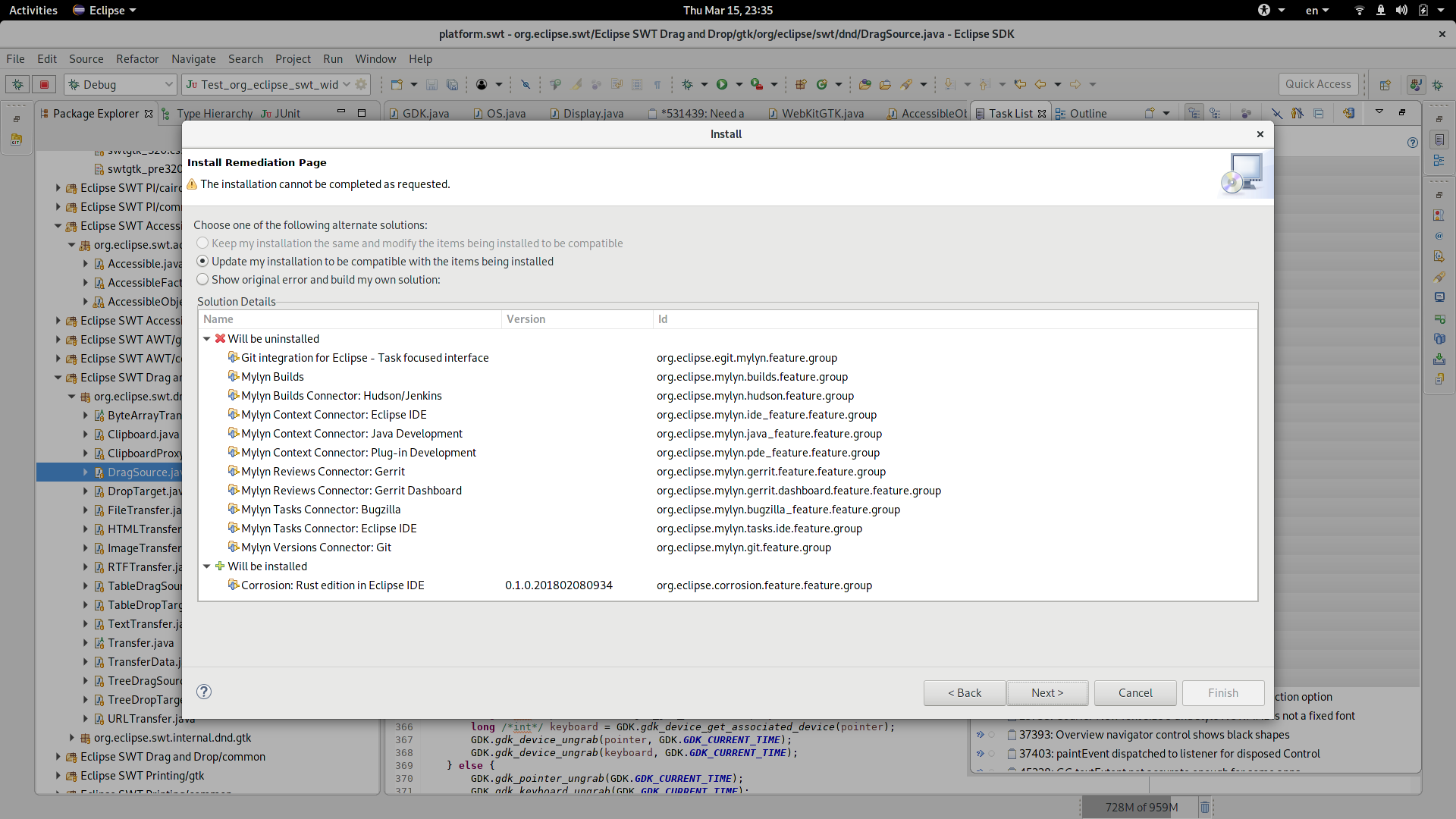Select Clipboard.java in Package Explorer
Viewport: 1456px width, 819px height.
[x=143, y=435]
